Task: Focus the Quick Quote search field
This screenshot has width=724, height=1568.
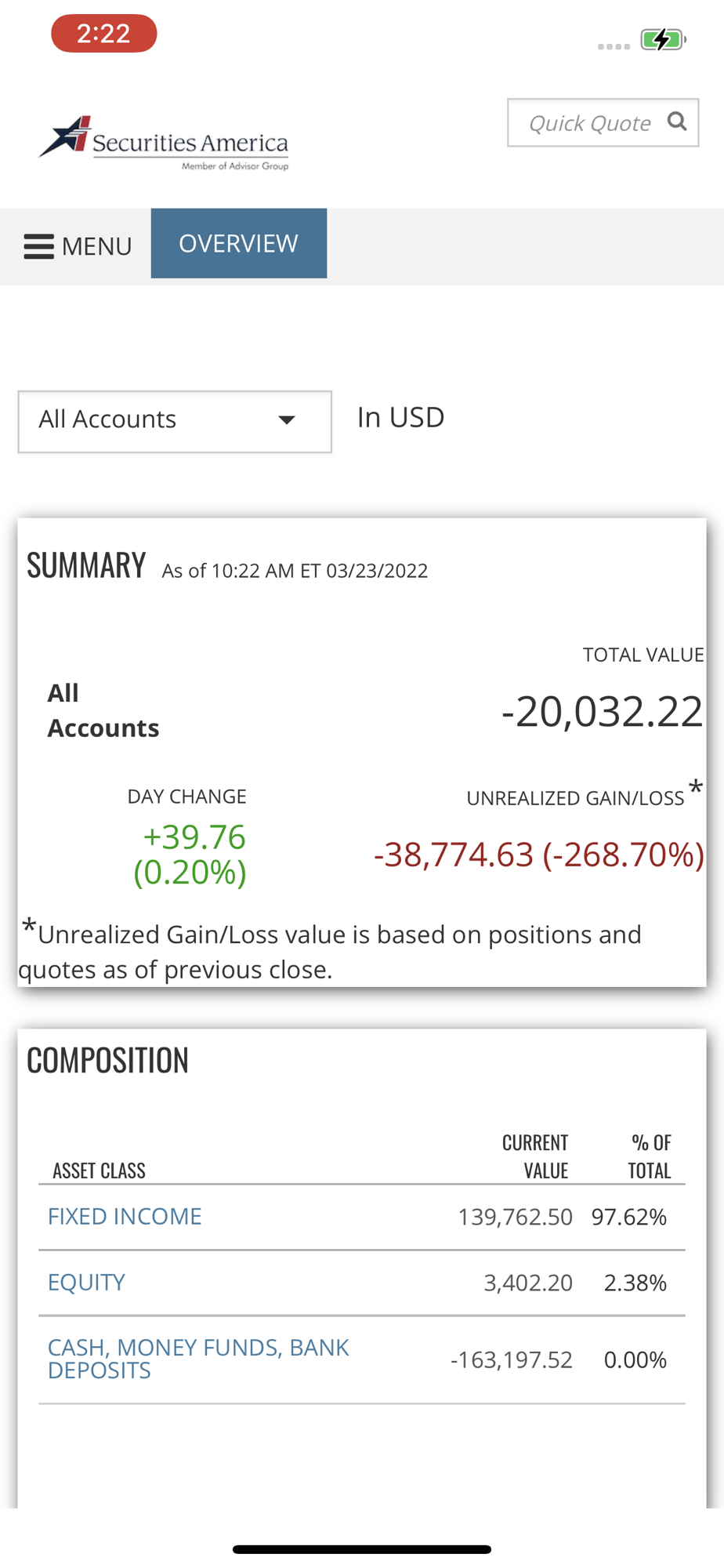Action: pos(589,123)
